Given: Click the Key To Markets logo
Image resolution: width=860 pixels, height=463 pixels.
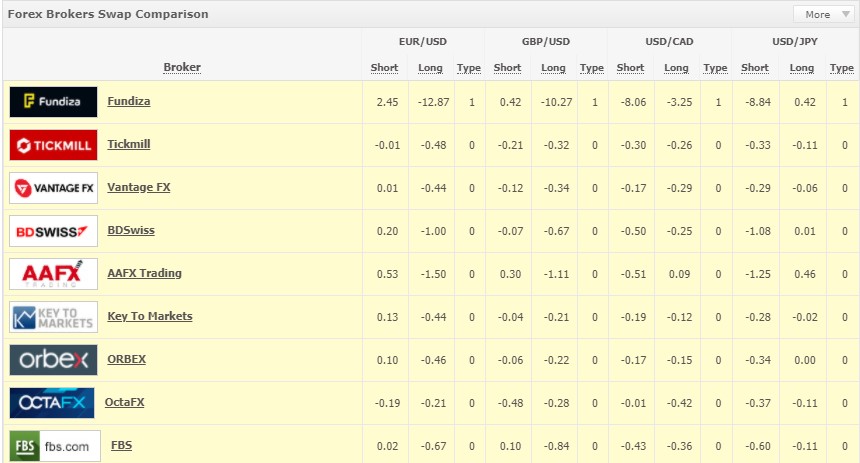Looking at the screenshot, I should 53,317.
